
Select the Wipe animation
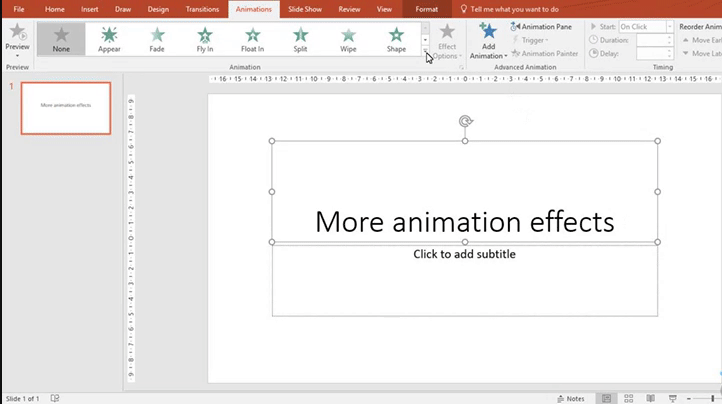coord(348,39)
